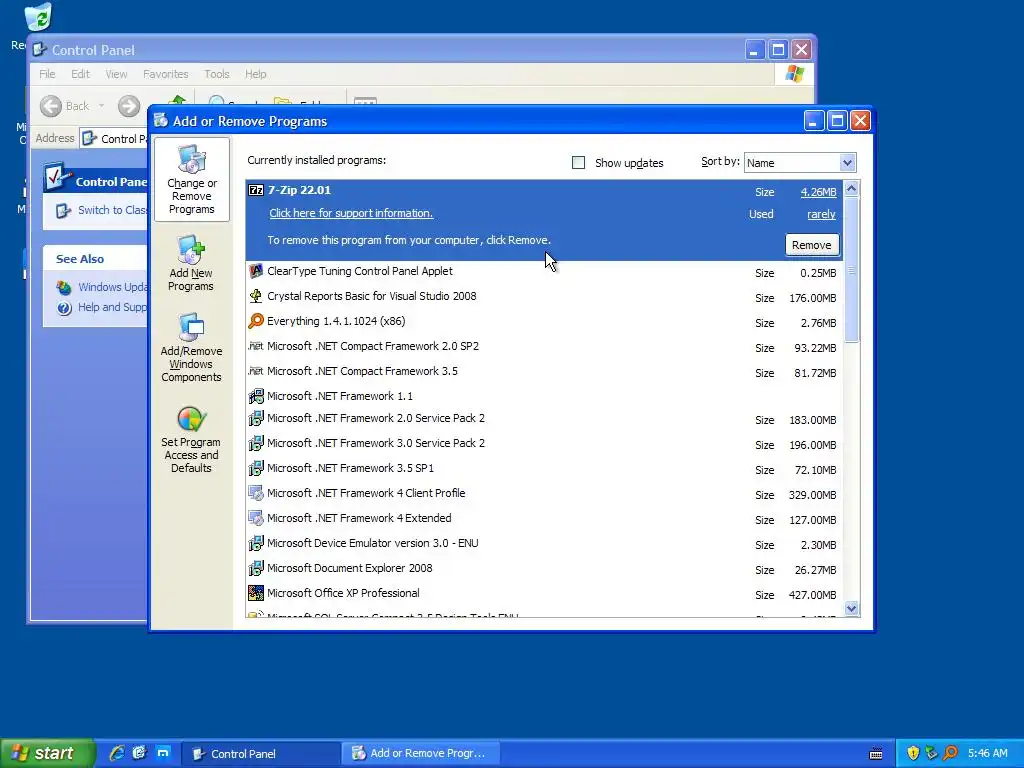Select Microsoft Office XP Professional row text

[343, 593]
